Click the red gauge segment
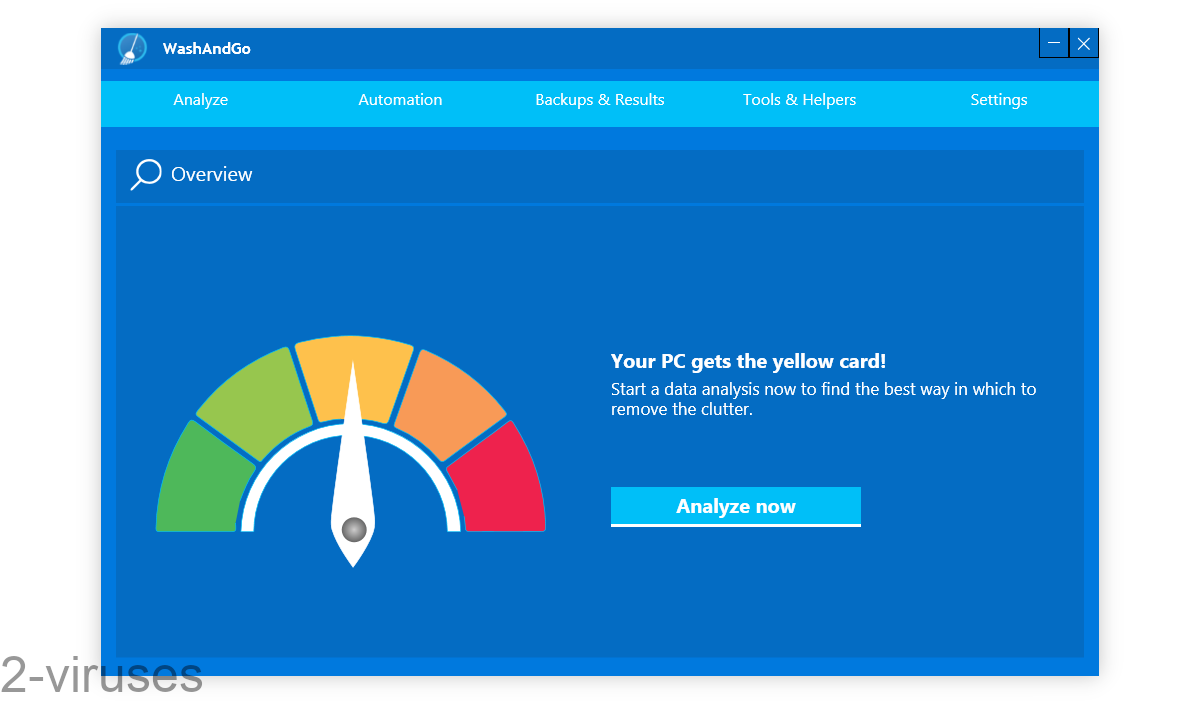 501,482
